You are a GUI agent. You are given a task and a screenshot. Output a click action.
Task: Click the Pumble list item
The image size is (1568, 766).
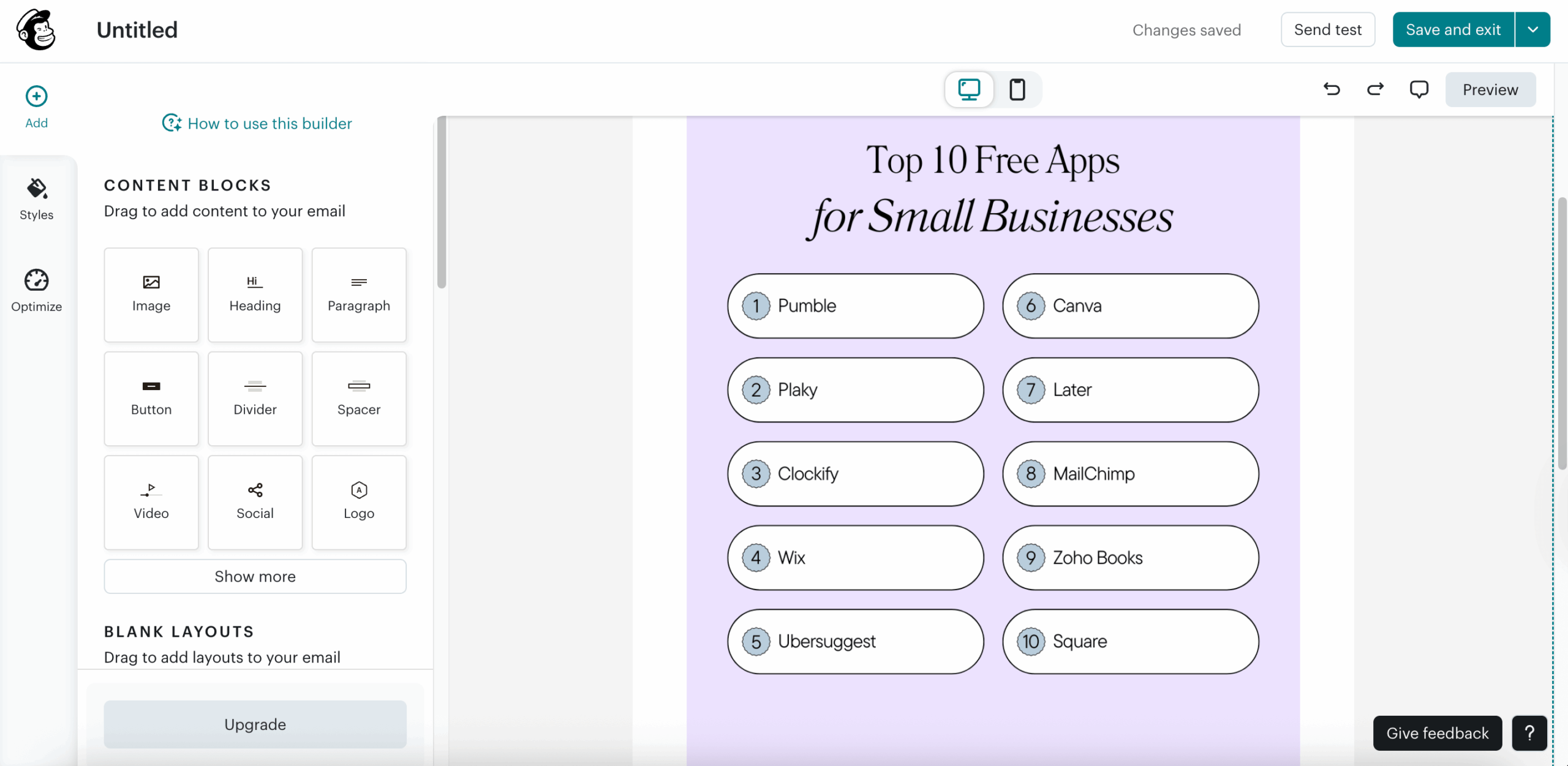tap(855, 306)
